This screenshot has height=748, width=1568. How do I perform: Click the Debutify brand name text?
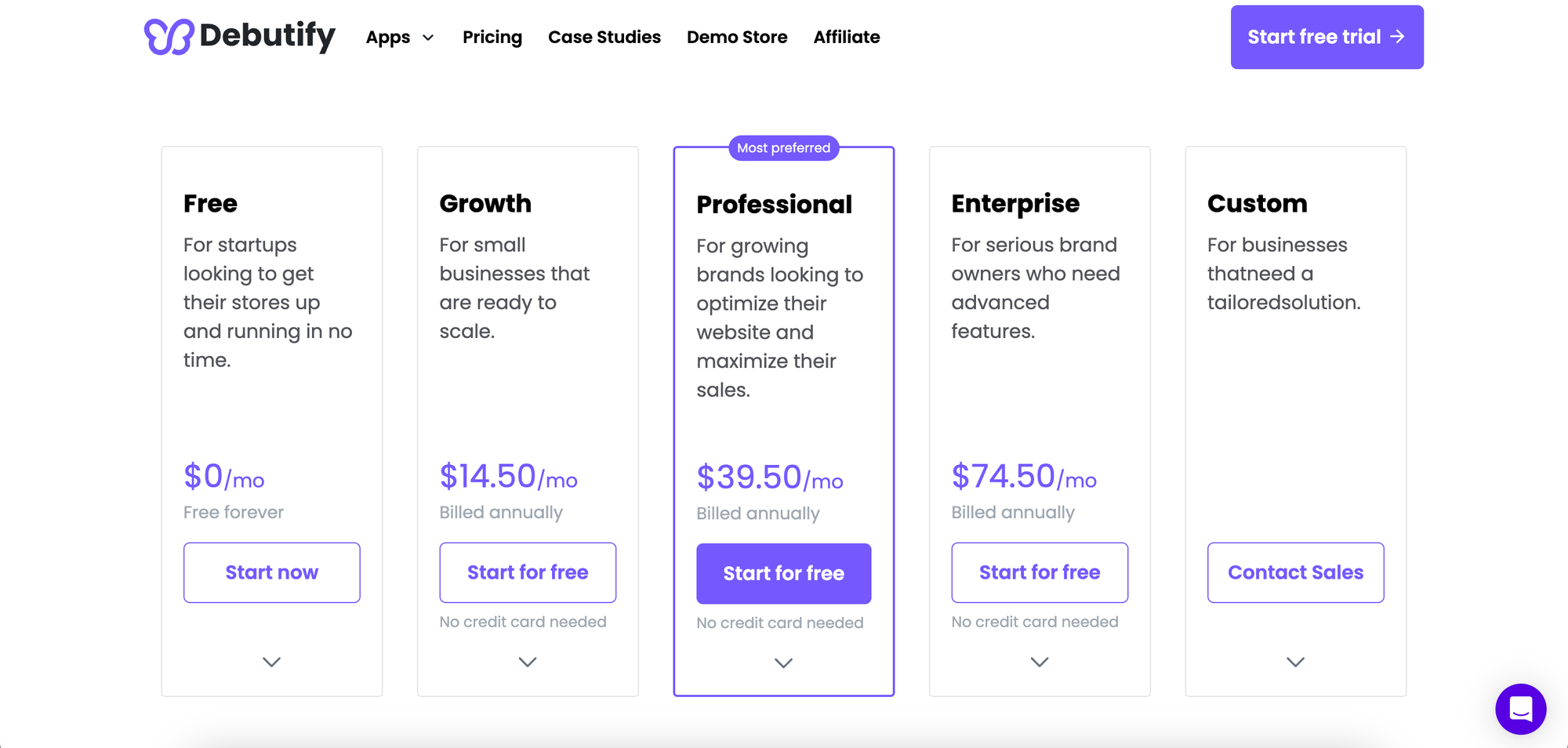(x=267, y=35)
